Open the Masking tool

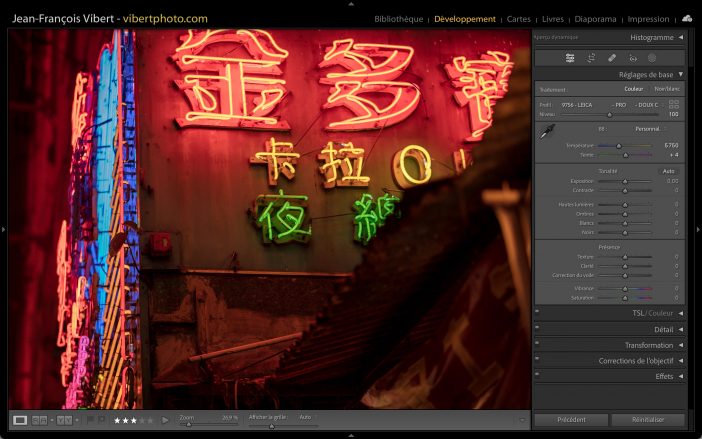[x=652, y=58]
